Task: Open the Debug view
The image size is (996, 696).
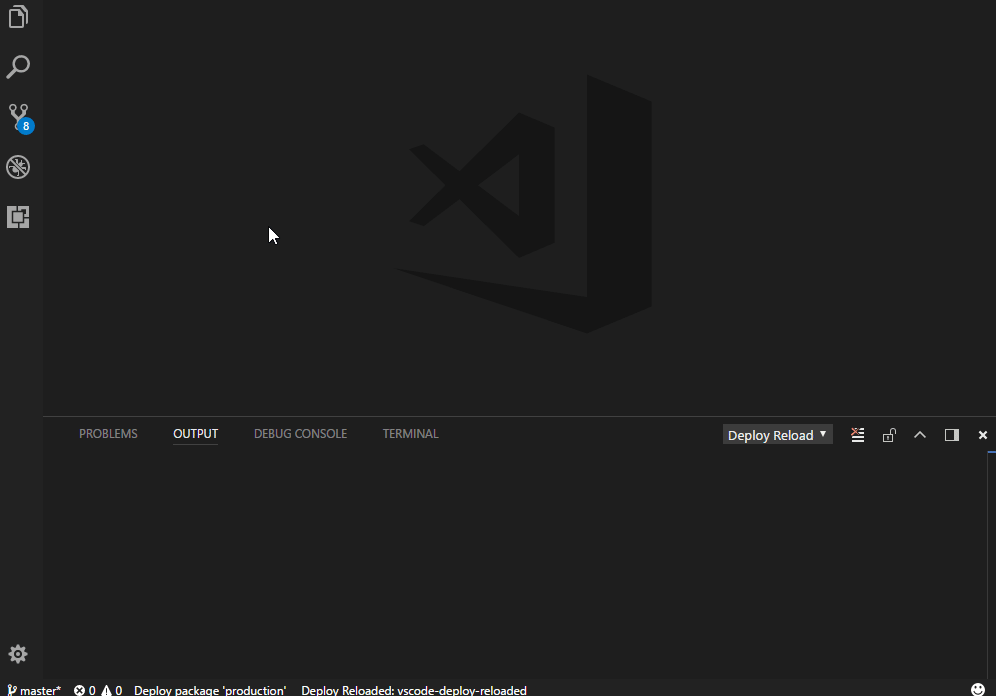Action: click(18, 167)
